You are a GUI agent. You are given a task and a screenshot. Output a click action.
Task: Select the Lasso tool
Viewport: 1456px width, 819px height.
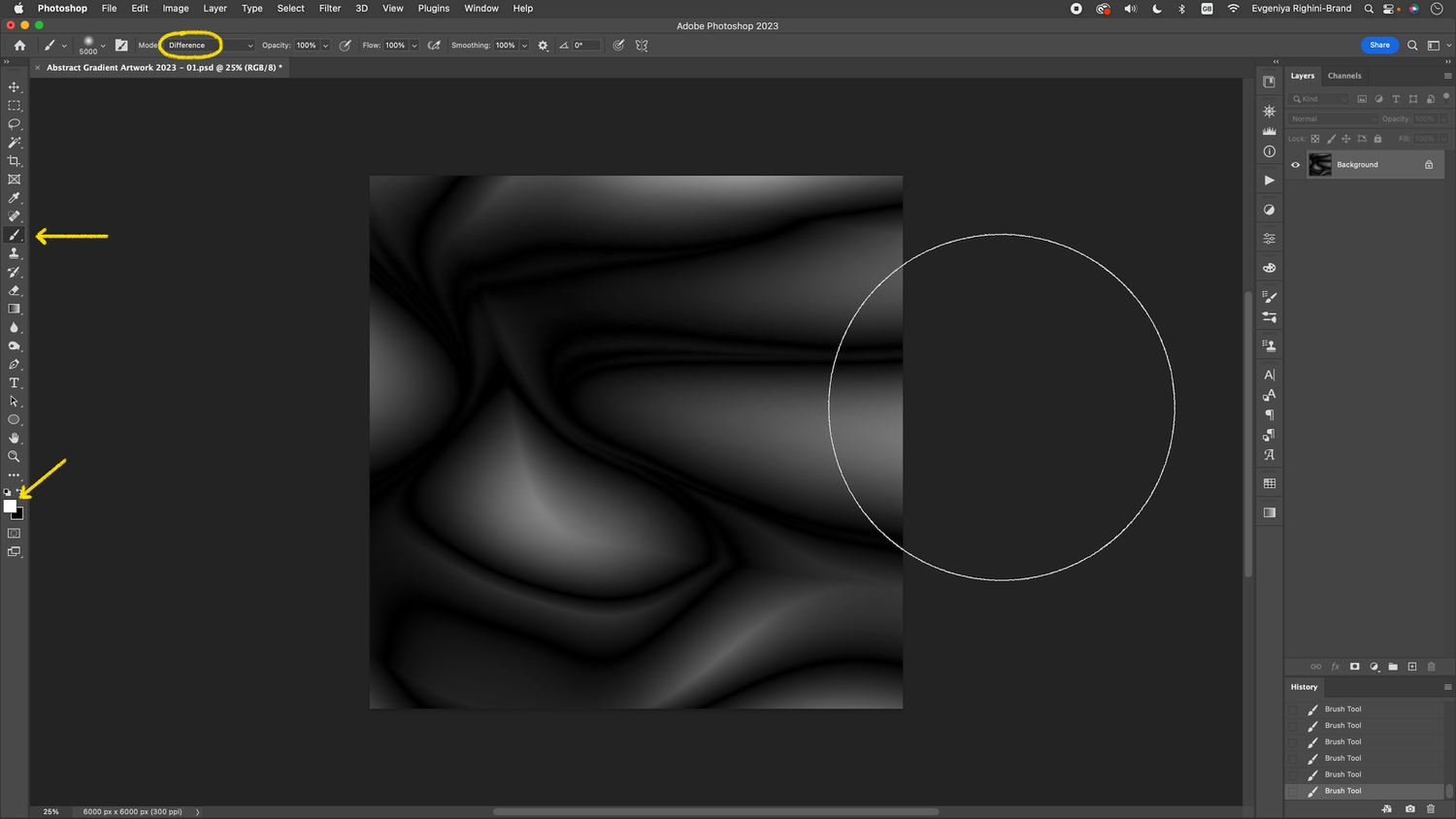click(x=14, y=123)
